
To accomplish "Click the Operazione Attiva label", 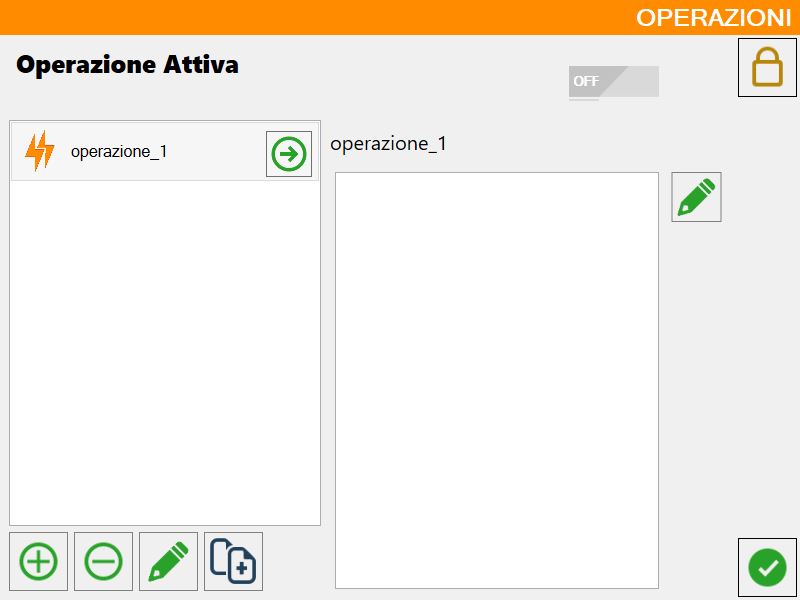I will (128, 65).
